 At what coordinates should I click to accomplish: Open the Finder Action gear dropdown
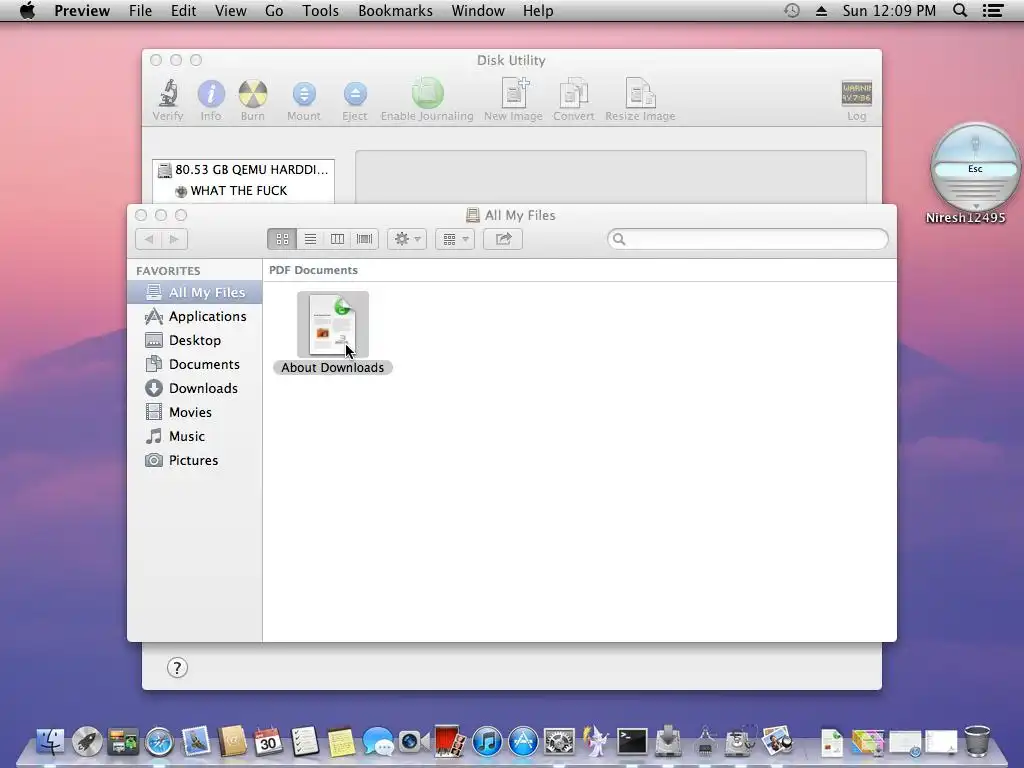click(x=407, y=239)
